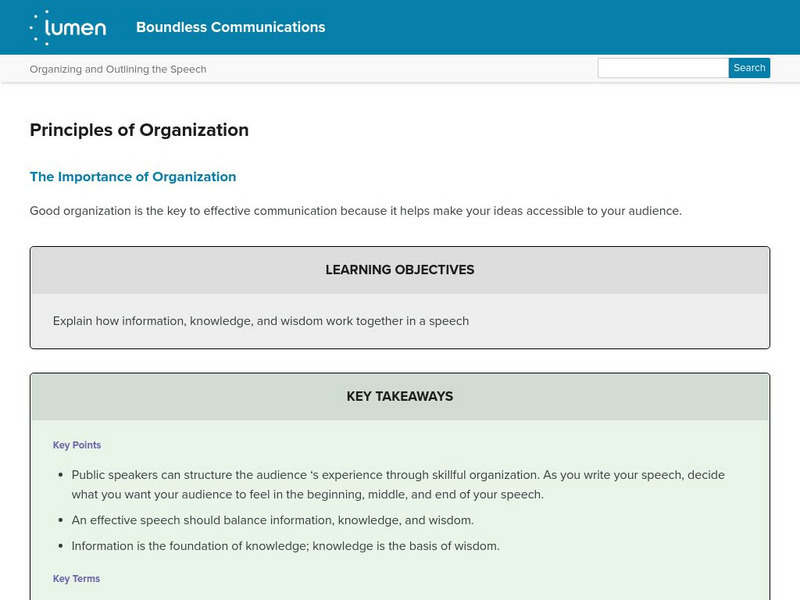Click the Learning Objectives box header

pos(400,270)
